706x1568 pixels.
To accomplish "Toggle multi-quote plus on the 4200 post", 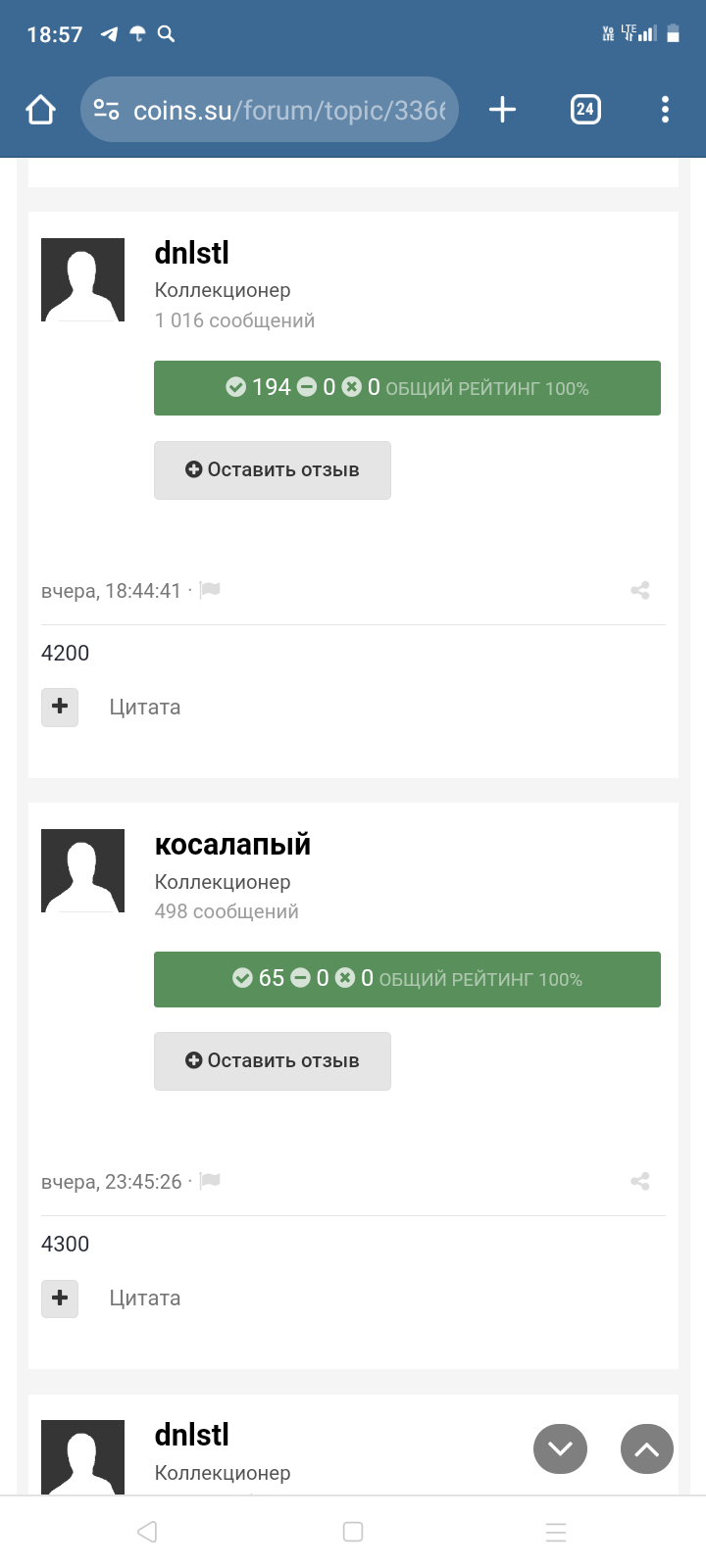I will point(60,707).
